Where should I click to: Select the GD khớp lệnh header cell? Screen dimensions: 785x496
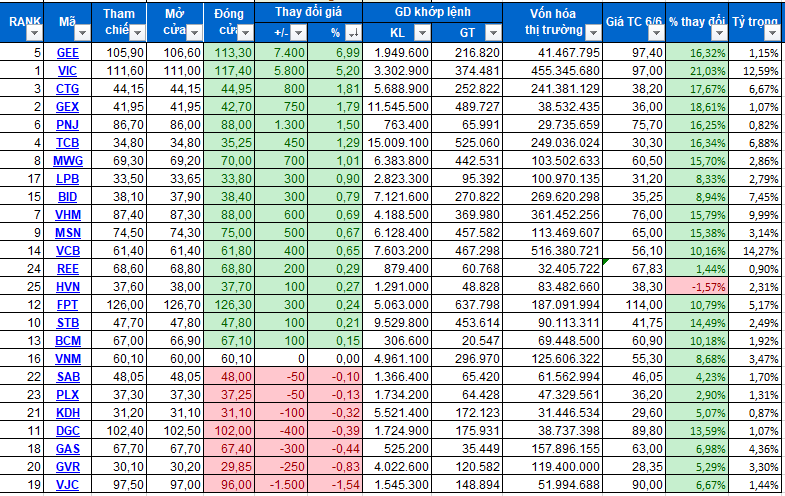(433, 13)
